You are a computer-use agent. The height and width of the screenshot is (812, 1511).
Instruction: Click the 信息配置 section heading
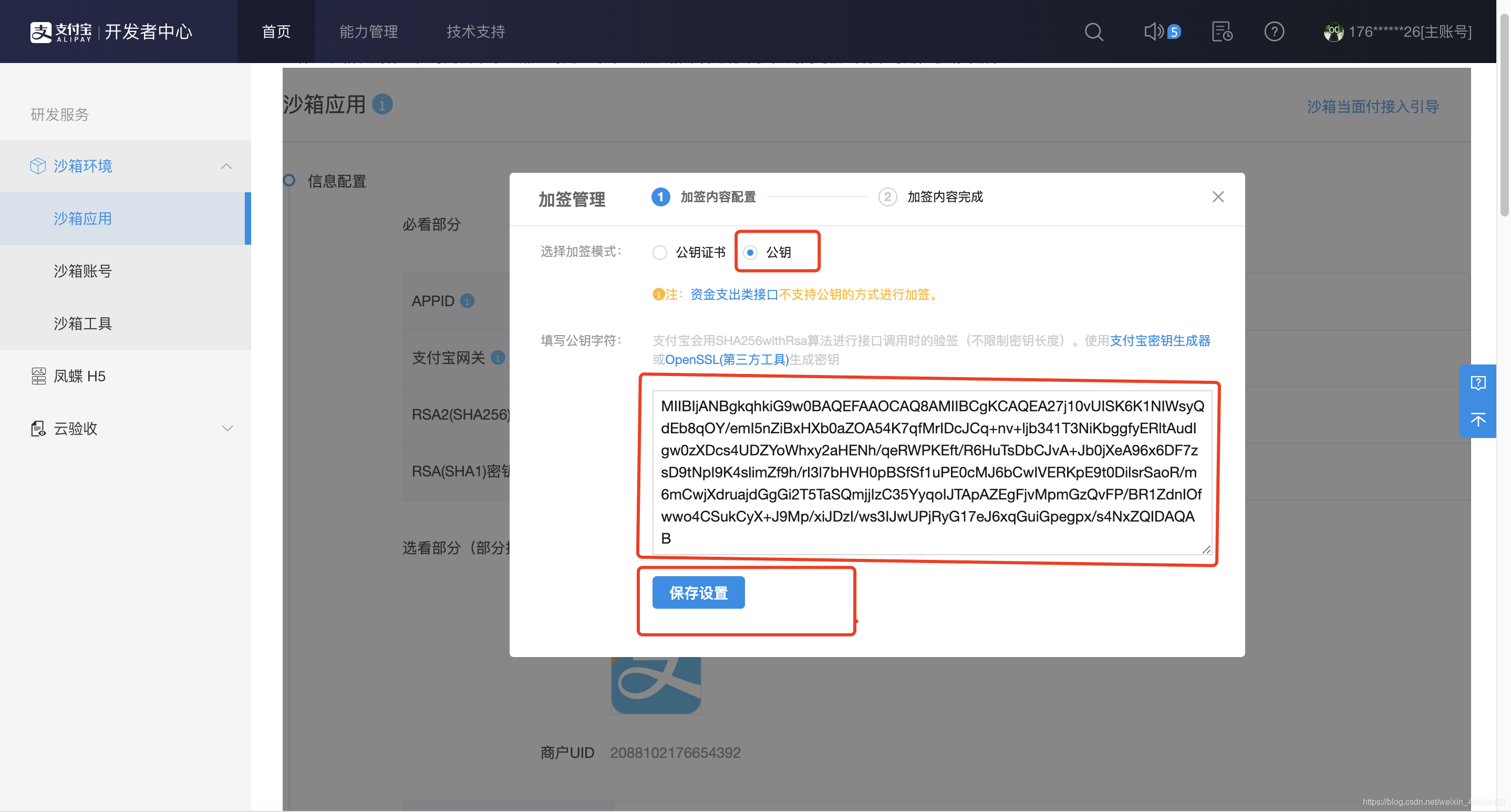[x=337, y=181]
